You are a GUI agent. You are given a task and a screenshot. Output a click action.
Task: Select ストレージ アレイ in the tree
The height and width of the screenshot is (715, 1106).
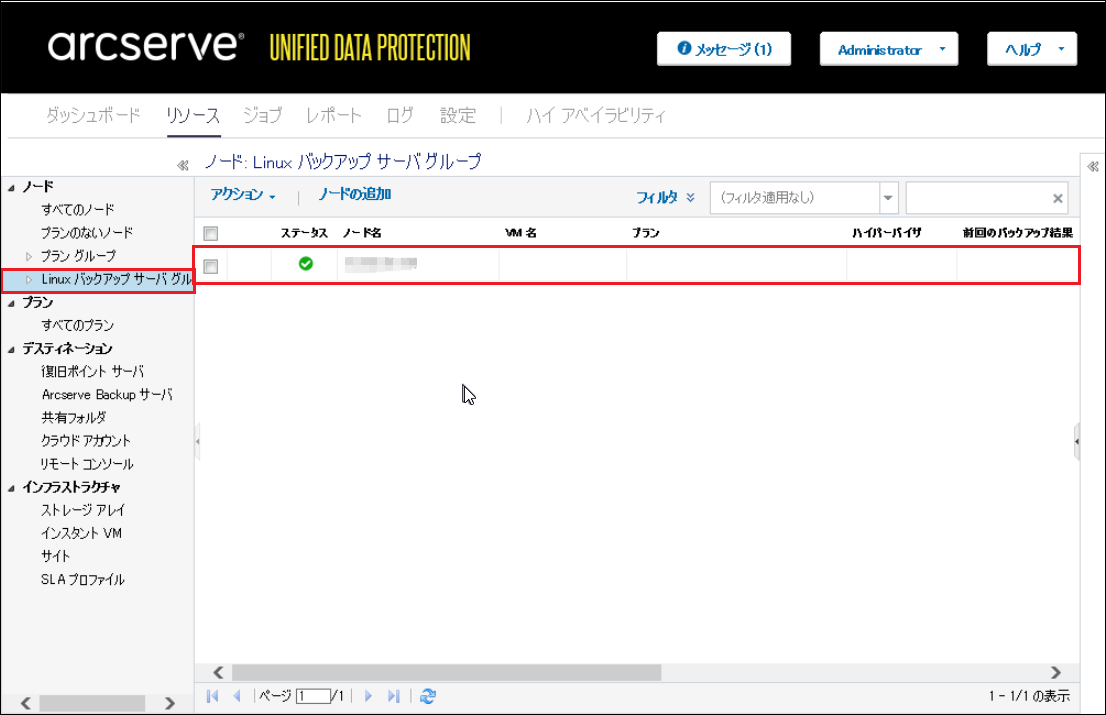tap(83, 510)
